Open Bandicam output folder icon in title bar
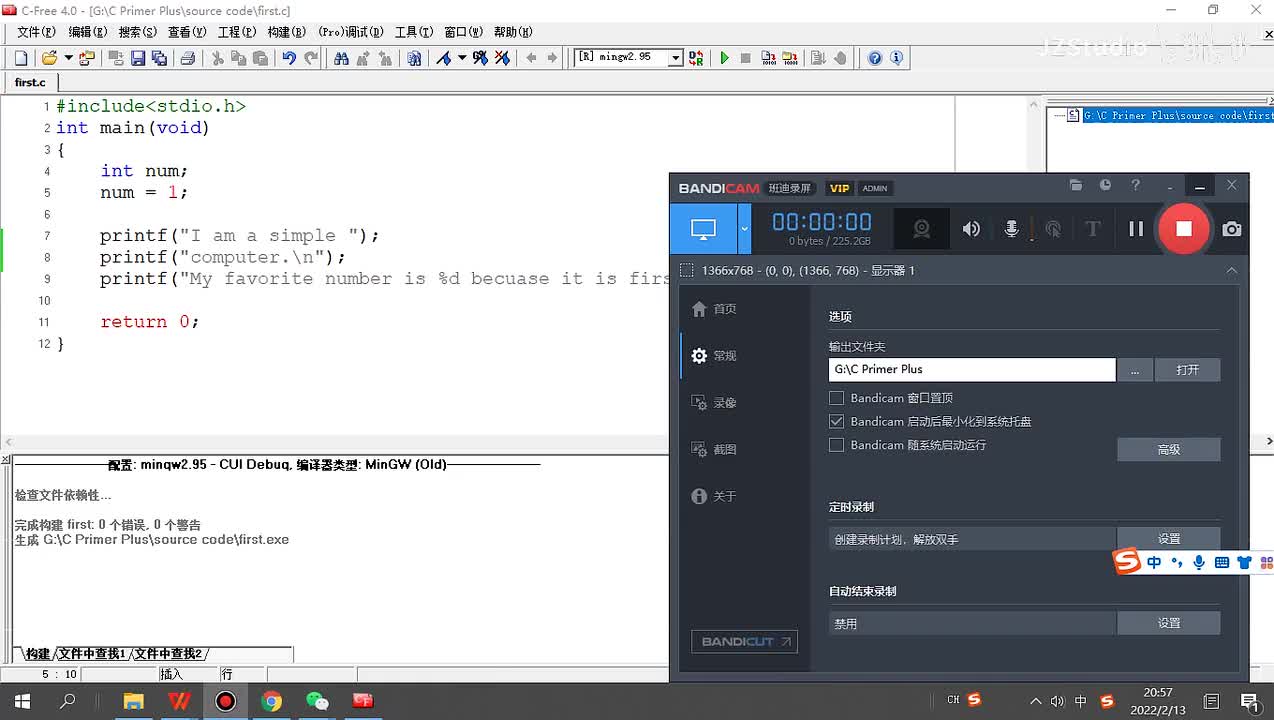This screenshot has height=720, width=1274. point(1076,185)
